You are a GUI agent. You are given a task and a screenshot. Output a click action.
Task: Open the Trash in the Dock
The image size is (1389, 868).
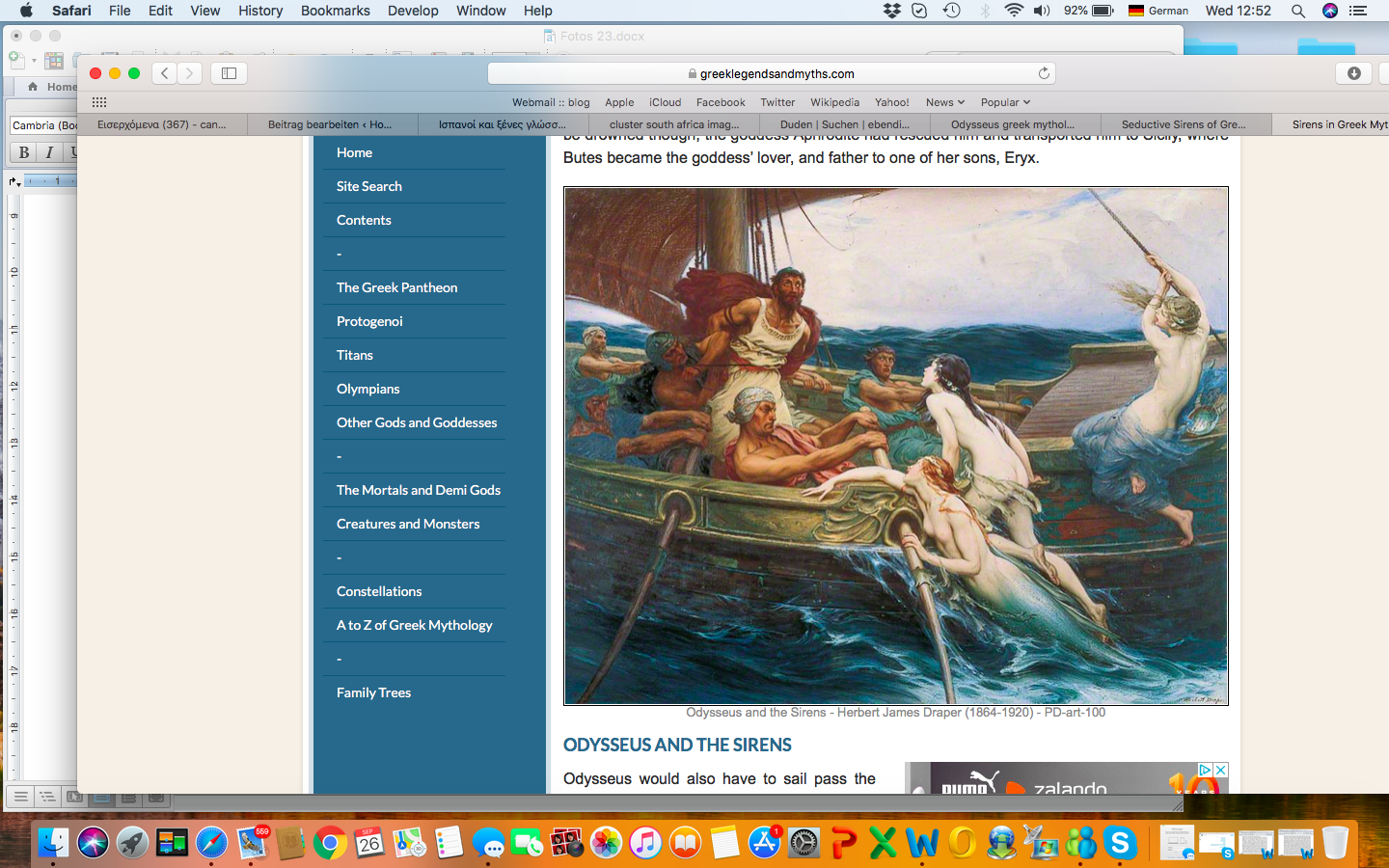coord(1335,843)
